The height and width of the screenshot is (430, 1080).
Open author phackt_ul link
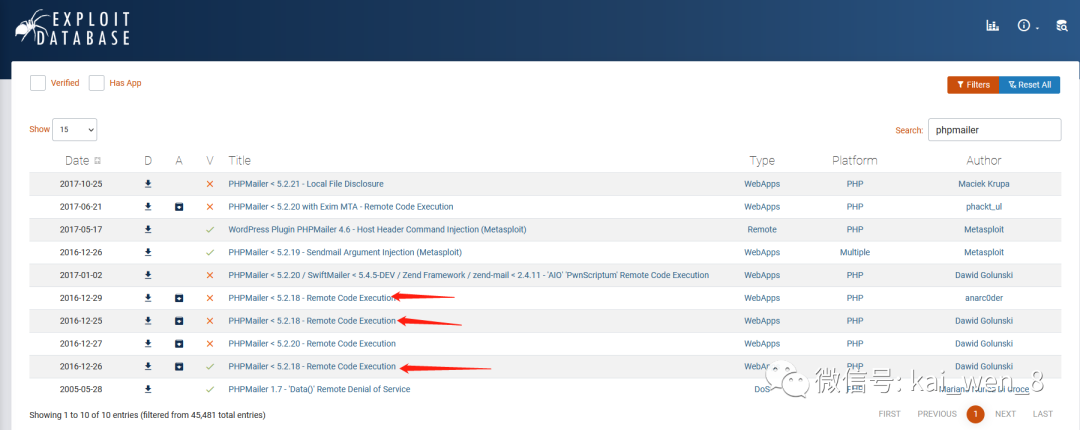click(x=984, y=207)
